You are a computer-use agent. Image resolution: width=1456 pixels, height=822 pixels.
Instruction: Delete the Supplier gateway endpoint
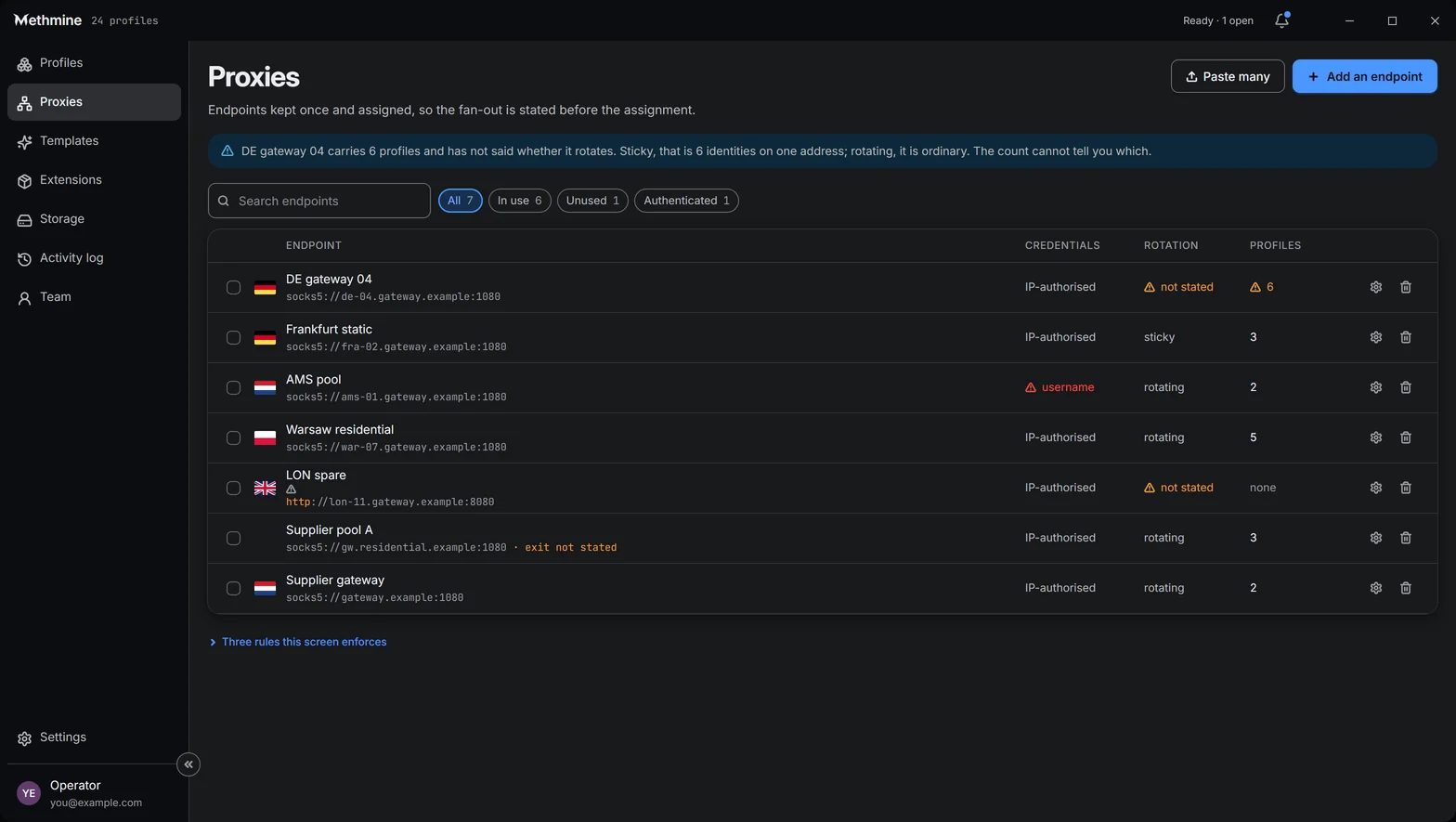point(1406,588)
